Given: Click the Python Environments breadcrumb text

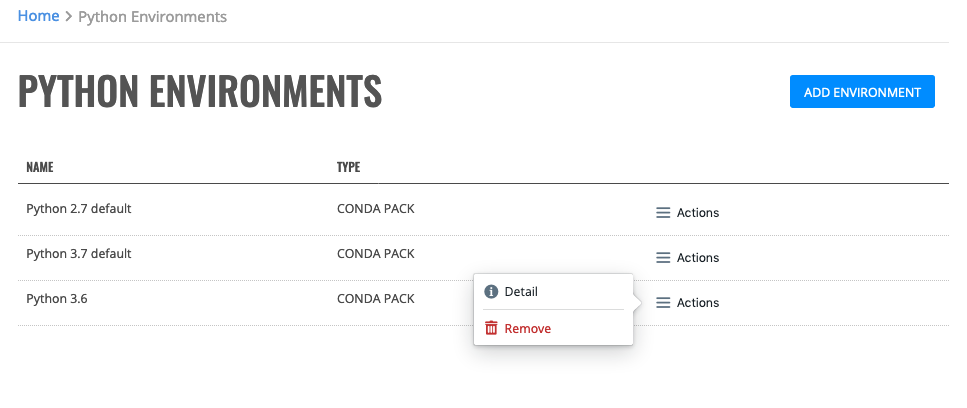Looking at the screenshot, I should pos(152,17).
